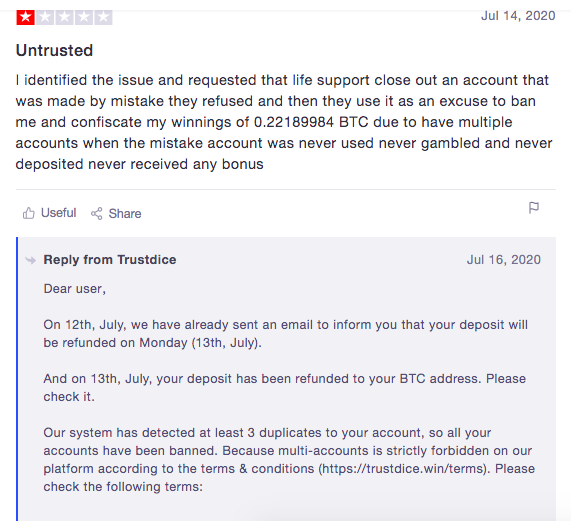Click the reply arrow icon beside Trustdice
Viewport: 571px width, 521px height.
(x=31, y=260)
